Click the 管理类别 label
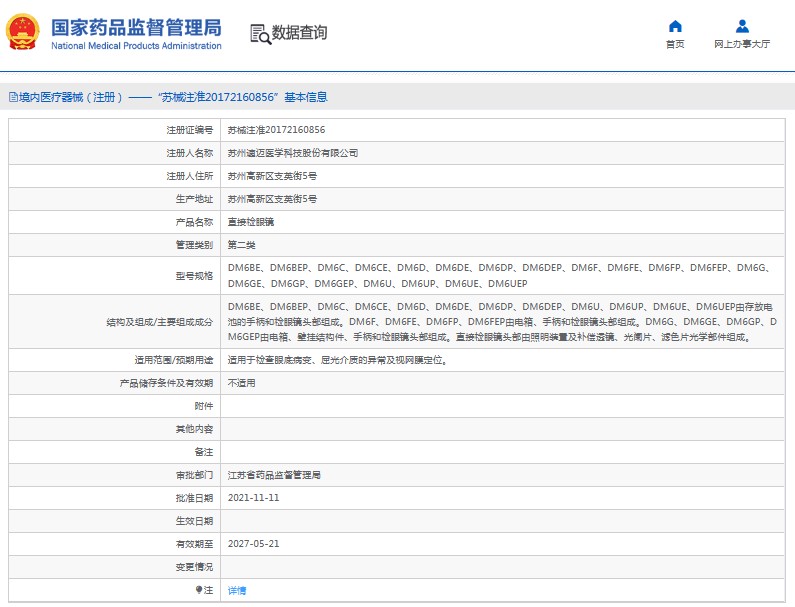The height and width of the screenshot is (607, 795). click(194, 245)
